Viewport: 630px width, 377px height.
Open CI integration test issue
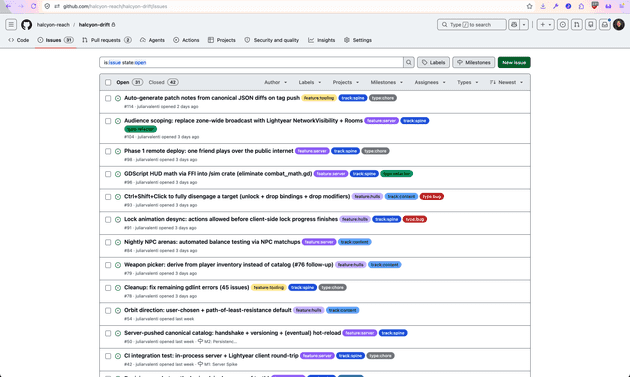click(x=211, y=356)
